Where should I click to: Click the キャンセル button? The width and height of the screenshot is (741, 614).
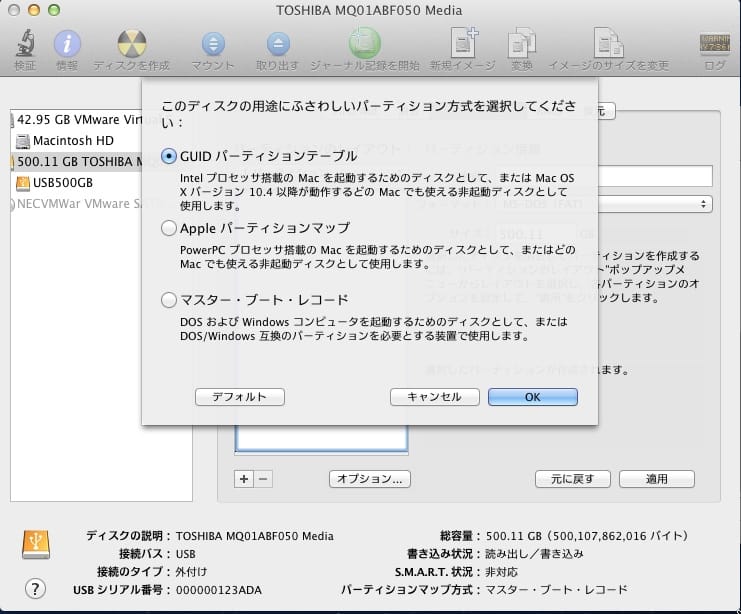435,397
